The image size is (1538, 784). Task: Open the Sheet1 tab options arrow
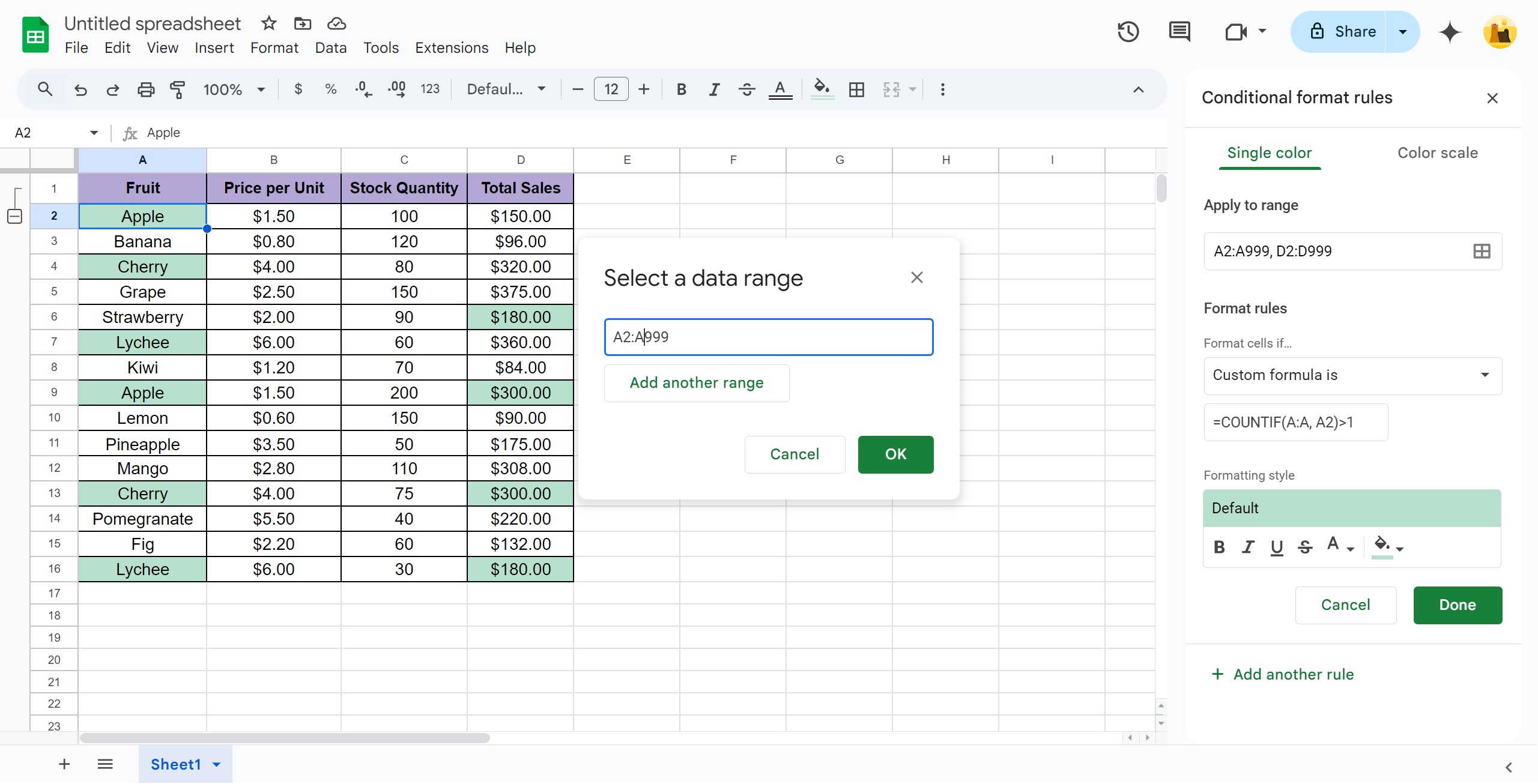pyautogui.click(x=217, y=764)
